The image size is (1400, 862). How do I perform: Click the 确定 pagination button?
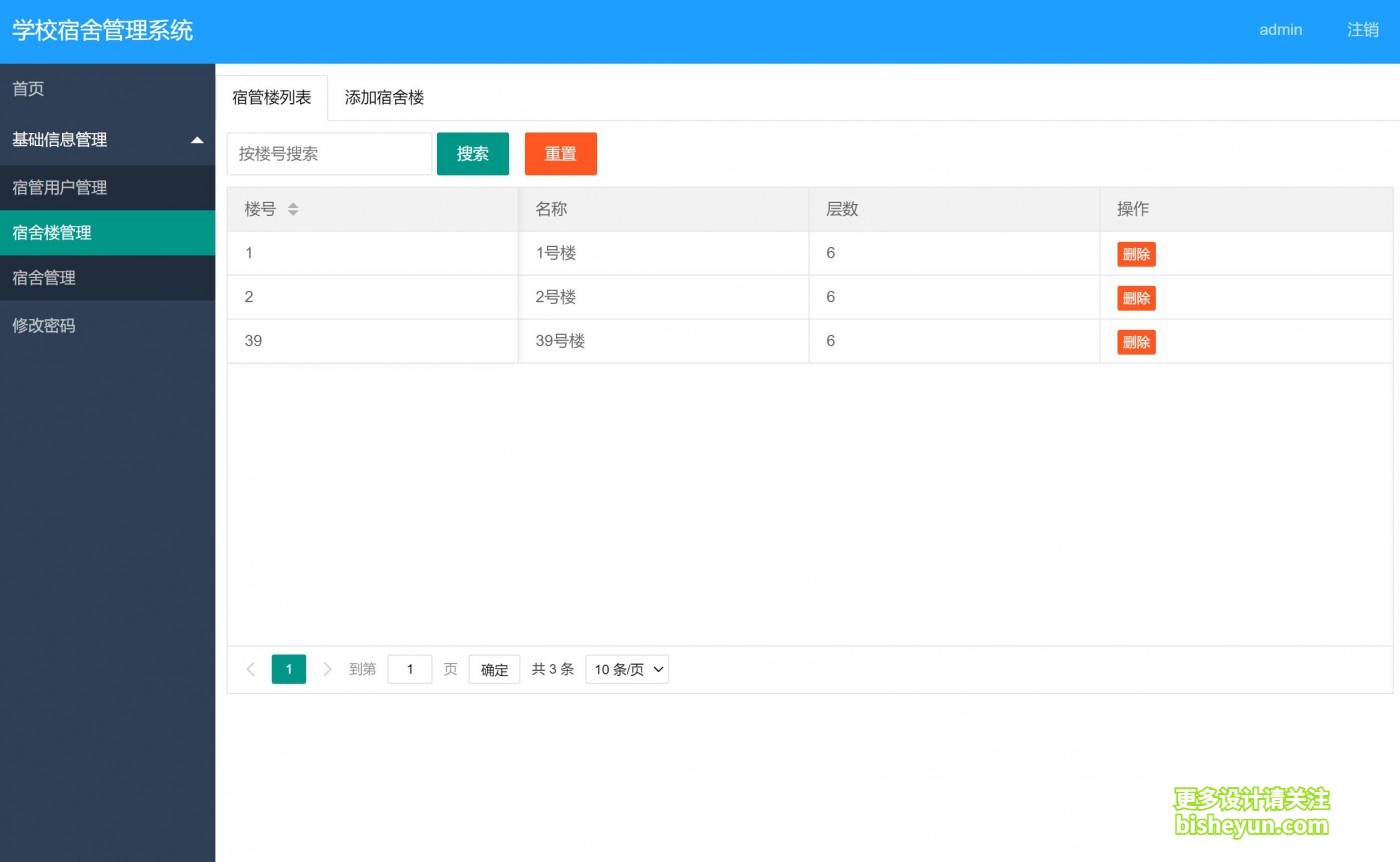click(494, 670)
